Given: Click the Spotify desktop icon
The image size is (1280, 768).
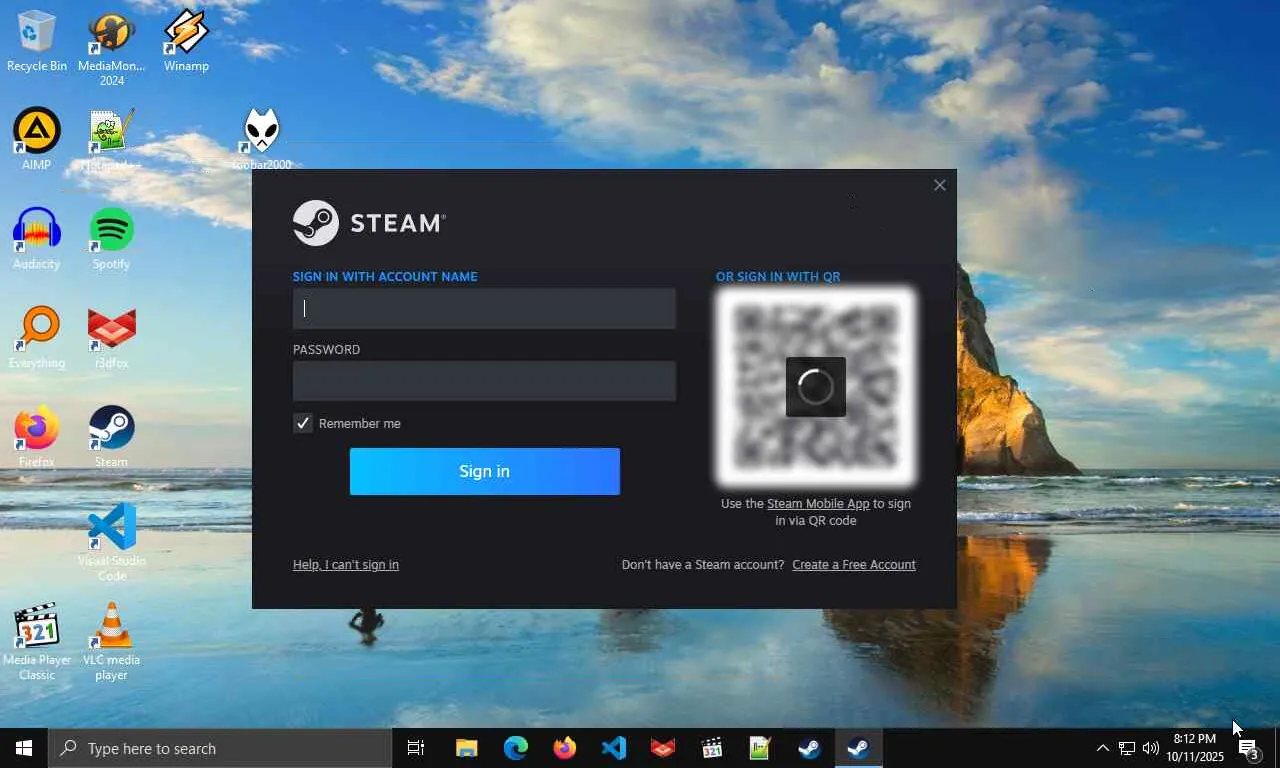Looking at the screenshot, I should click(x=111, y=239).
